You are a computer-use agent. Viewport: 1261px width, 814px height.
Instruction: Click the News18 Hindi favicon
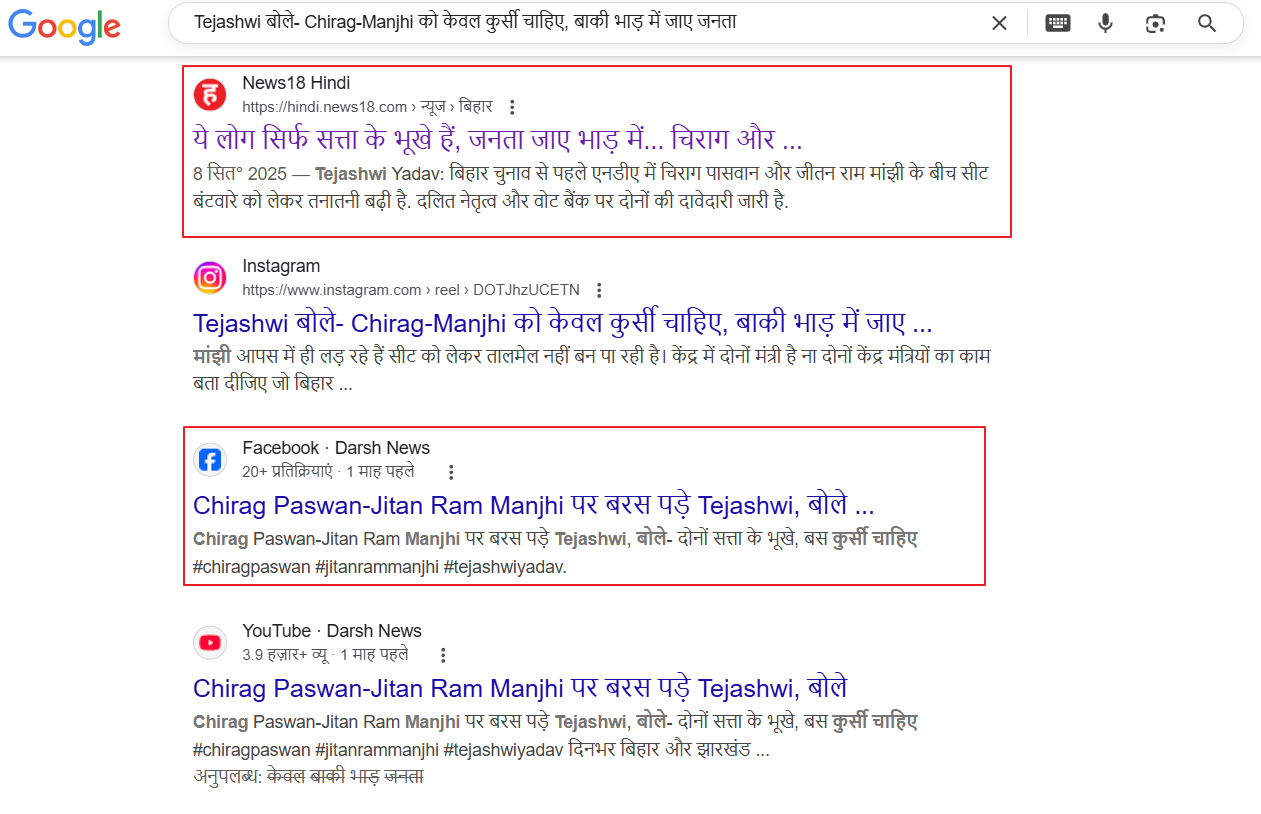[x=210, y=94]
